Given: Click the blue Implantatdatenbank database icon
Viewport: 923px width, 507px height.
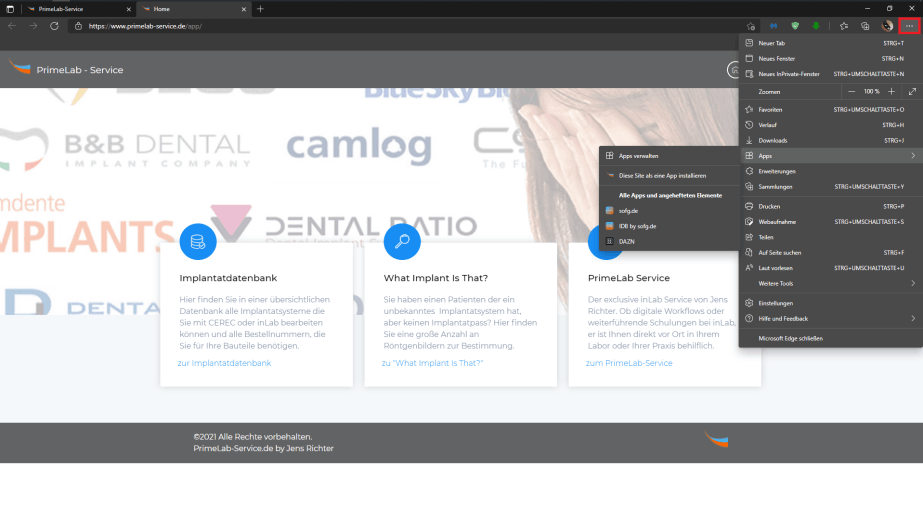Looking at the screenshot, I should pyautogui.click(x=198, y=241).
